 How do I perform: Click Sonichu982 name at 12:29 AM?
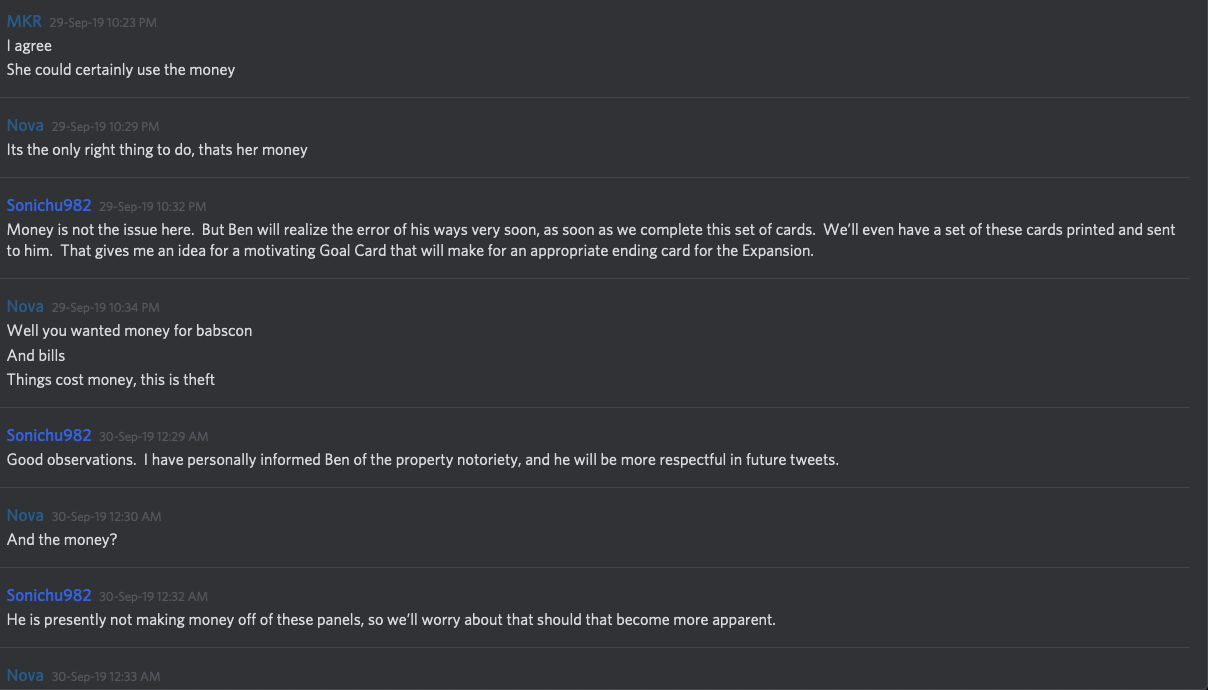point(49,435)
